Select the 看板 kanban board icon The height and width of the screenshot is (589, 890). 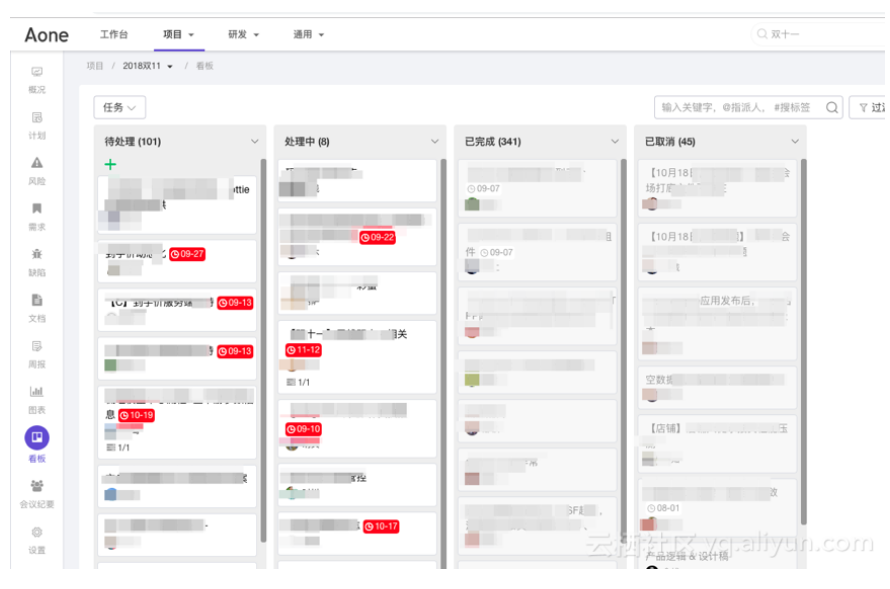pos(37,437)
